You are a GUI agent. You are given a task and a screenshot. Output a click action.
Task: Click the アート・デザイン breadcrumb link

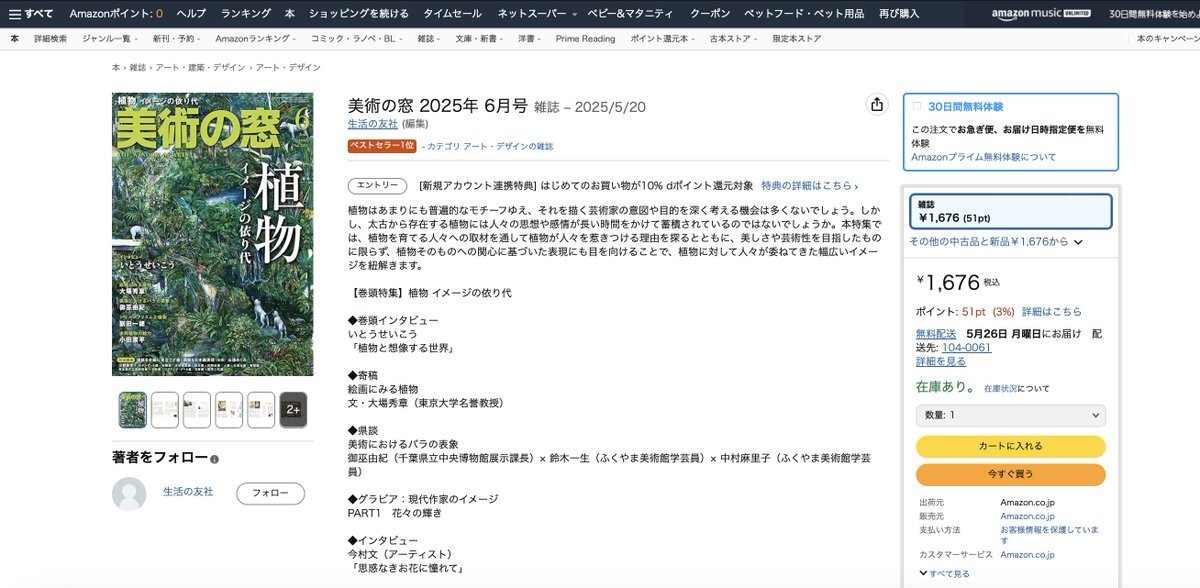click(288, 67)
